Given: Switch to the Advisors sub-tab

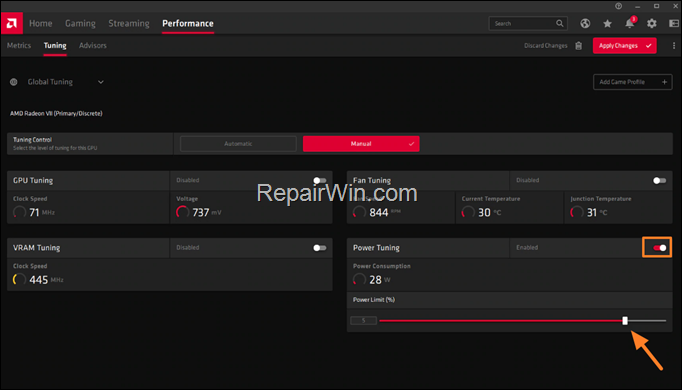Looking at the screenshot, I should point(93,45).
